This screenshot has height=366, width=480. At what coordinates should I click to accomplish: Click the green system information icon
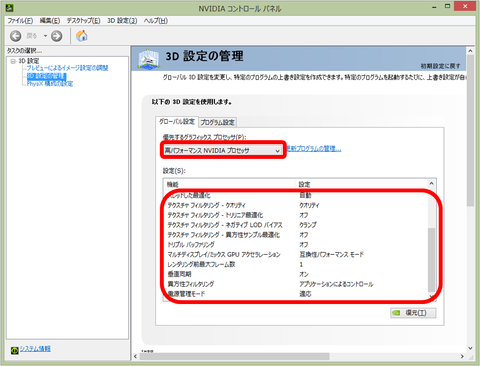point(14,350)
